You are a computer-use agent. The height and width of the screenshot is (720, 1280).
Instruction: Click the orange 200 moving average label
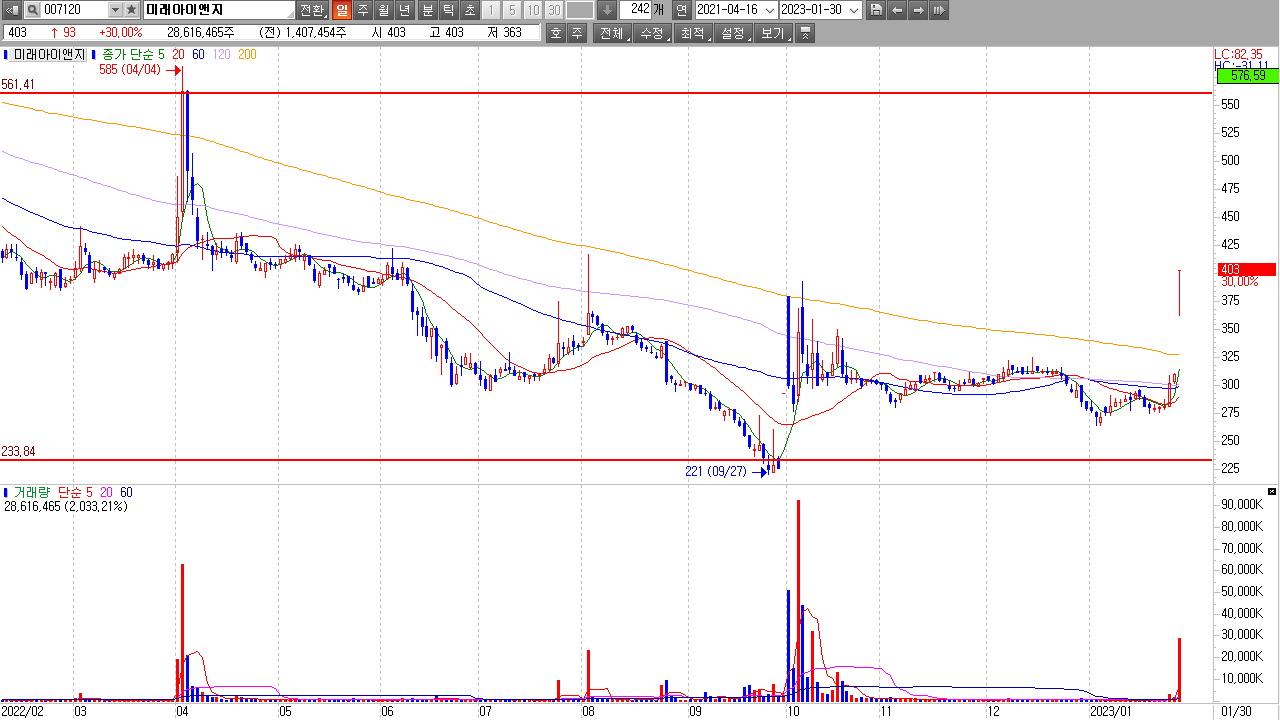point(247,55)
